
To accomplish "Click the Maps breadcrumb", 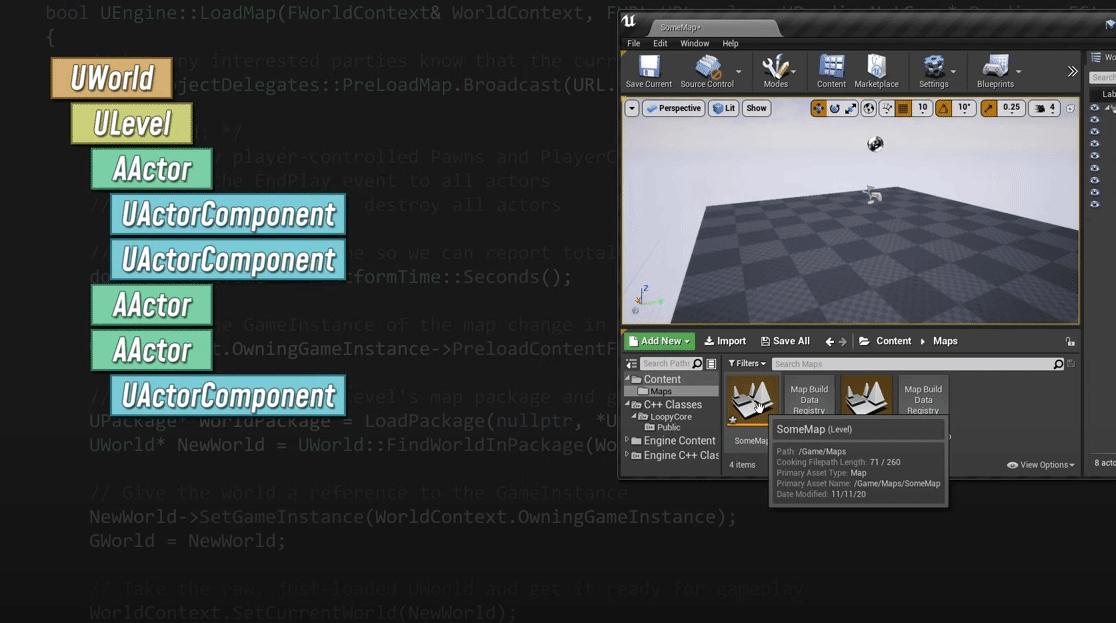I will pos(945,341).
